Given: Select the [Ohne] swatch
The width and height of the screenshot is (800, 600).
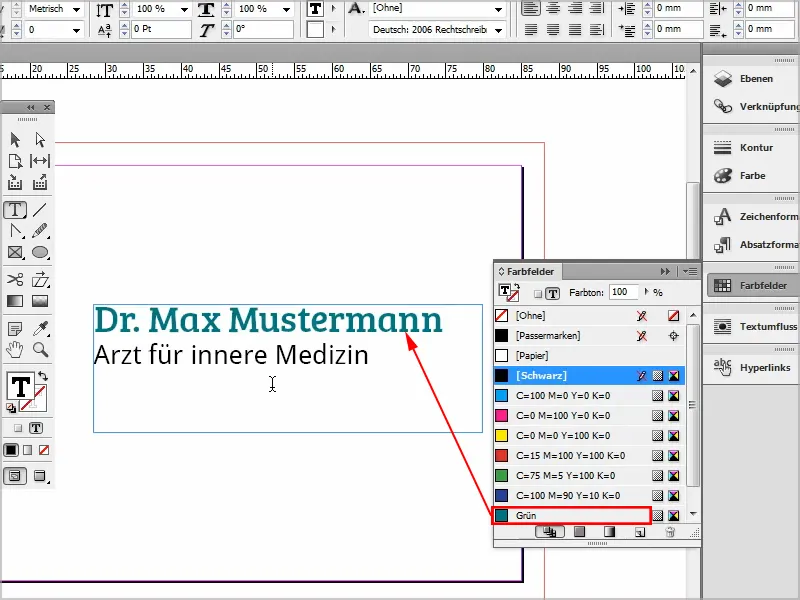Looking at the screenshot, I should 589,315.
